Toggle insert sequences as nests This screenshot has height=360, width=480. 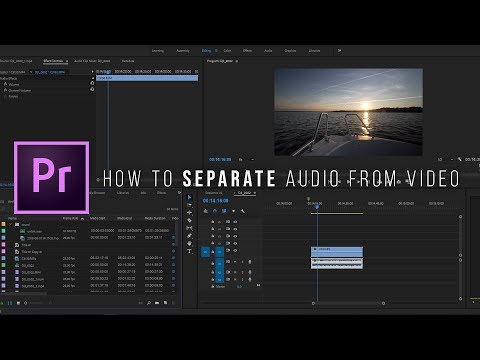pos(206,211)
